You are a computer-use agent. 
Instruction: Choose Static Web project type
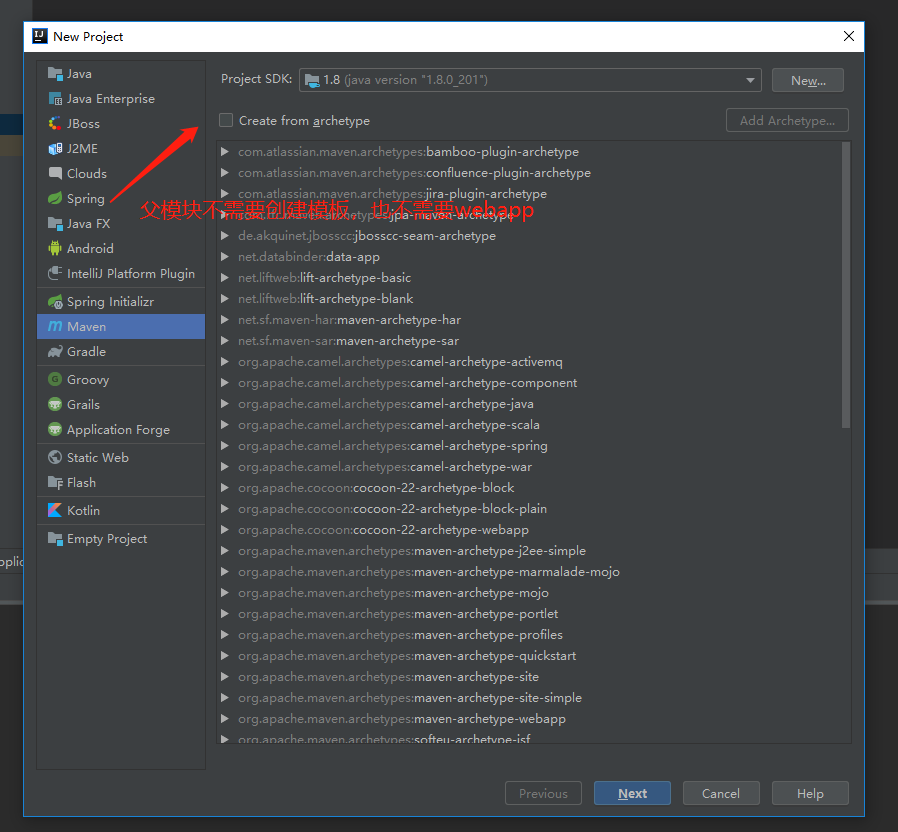[121, 458]
